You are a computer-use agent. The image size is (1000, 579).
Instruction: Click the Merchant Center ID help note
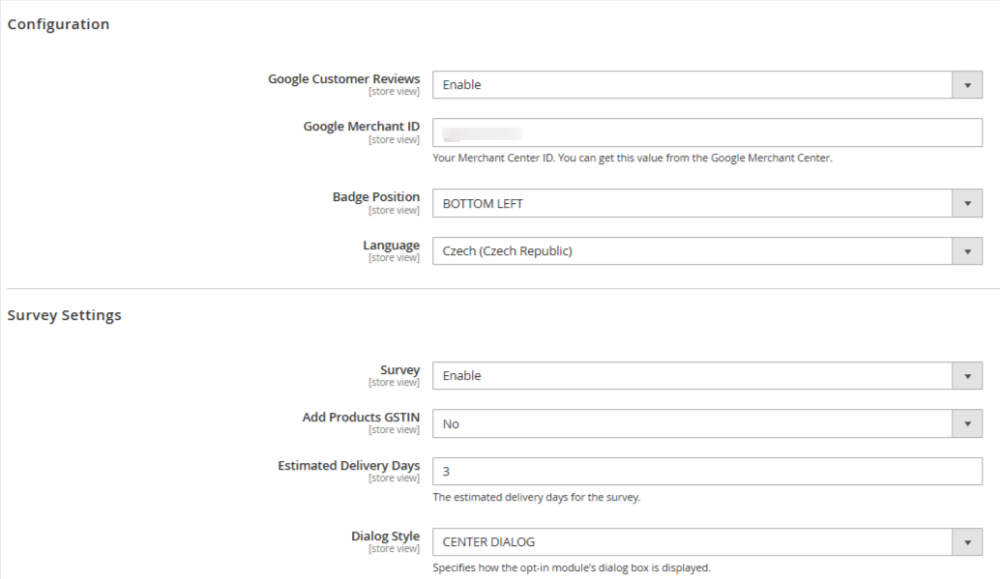pos(632,158)
